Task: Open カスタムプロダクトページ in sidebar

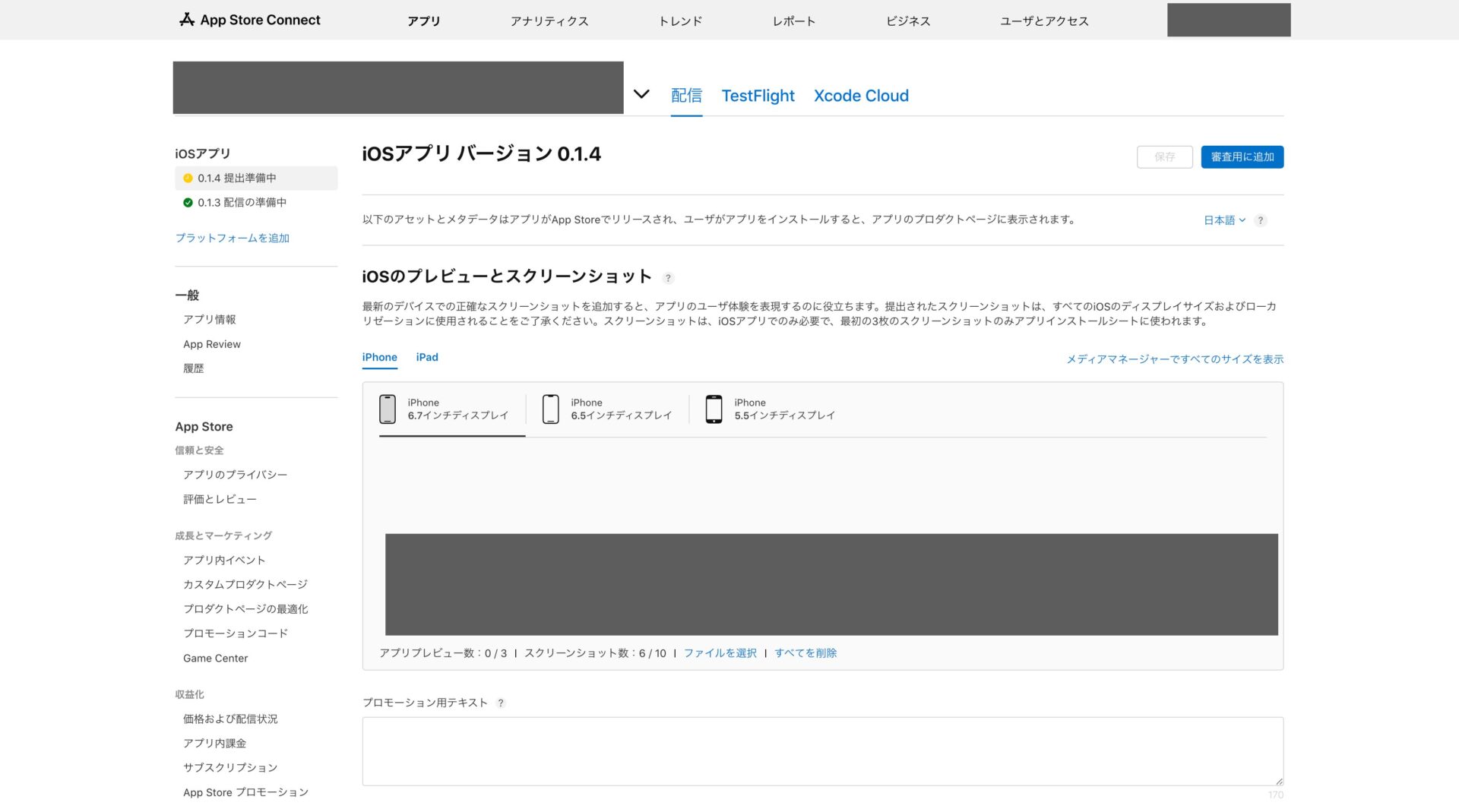Action: [245, 585]
